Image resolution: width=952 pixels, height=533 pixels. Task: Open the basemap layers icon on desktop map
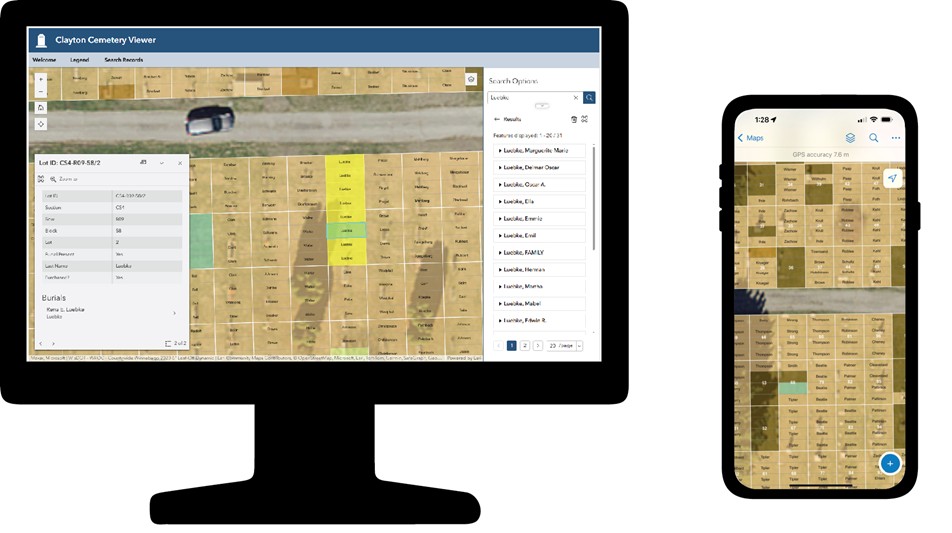tap(471, 79)
